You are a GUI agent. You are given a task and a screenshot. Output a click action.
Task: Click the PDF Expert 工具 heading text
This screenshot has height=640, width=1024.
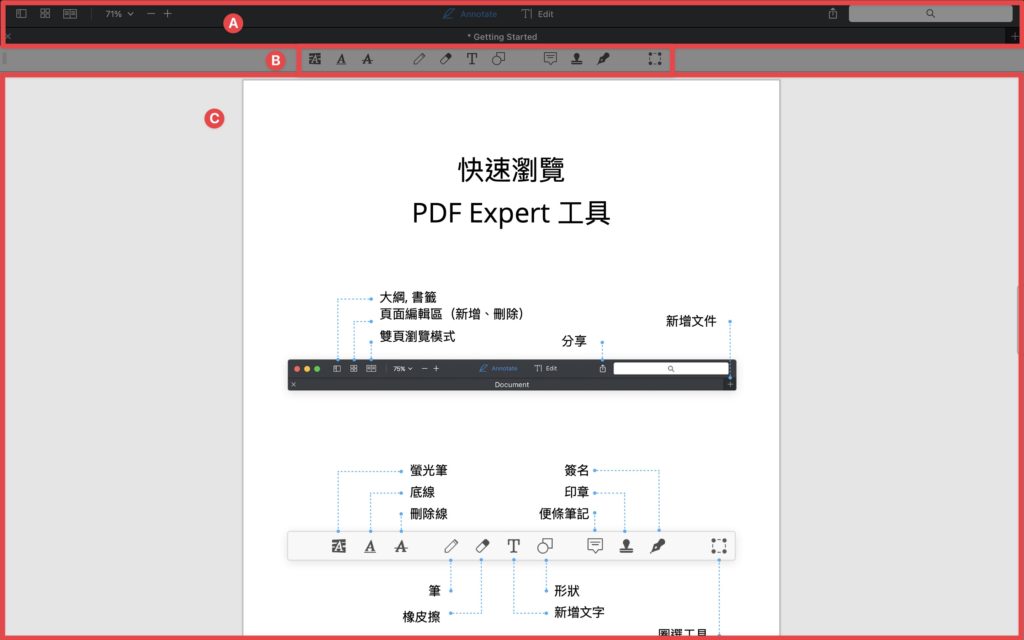click(x=511, y=213)
